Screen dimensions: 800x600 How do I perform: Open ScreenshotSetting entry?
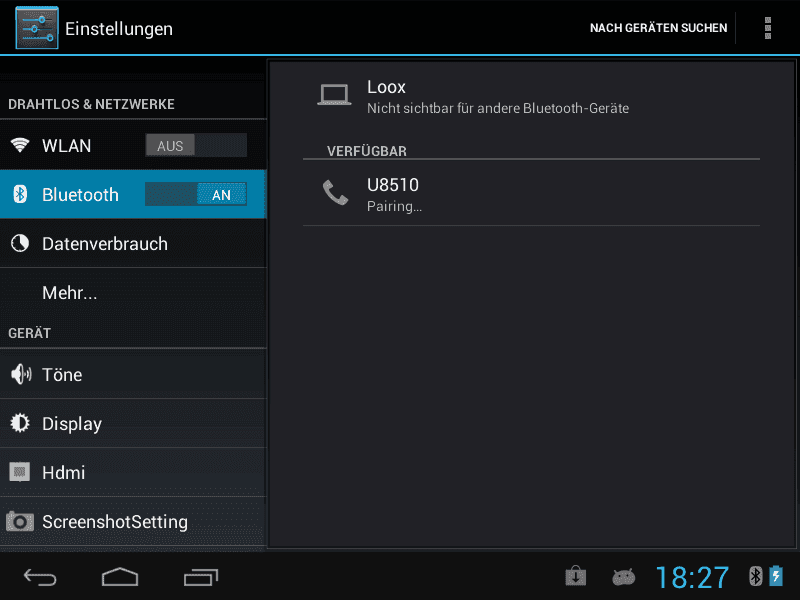coord(133,521)
